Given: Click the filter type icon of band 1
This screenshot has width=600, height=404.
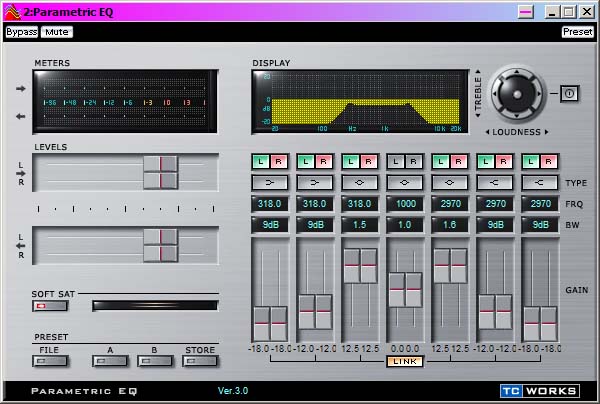Looking at the screenshot, I should [270, 183].
